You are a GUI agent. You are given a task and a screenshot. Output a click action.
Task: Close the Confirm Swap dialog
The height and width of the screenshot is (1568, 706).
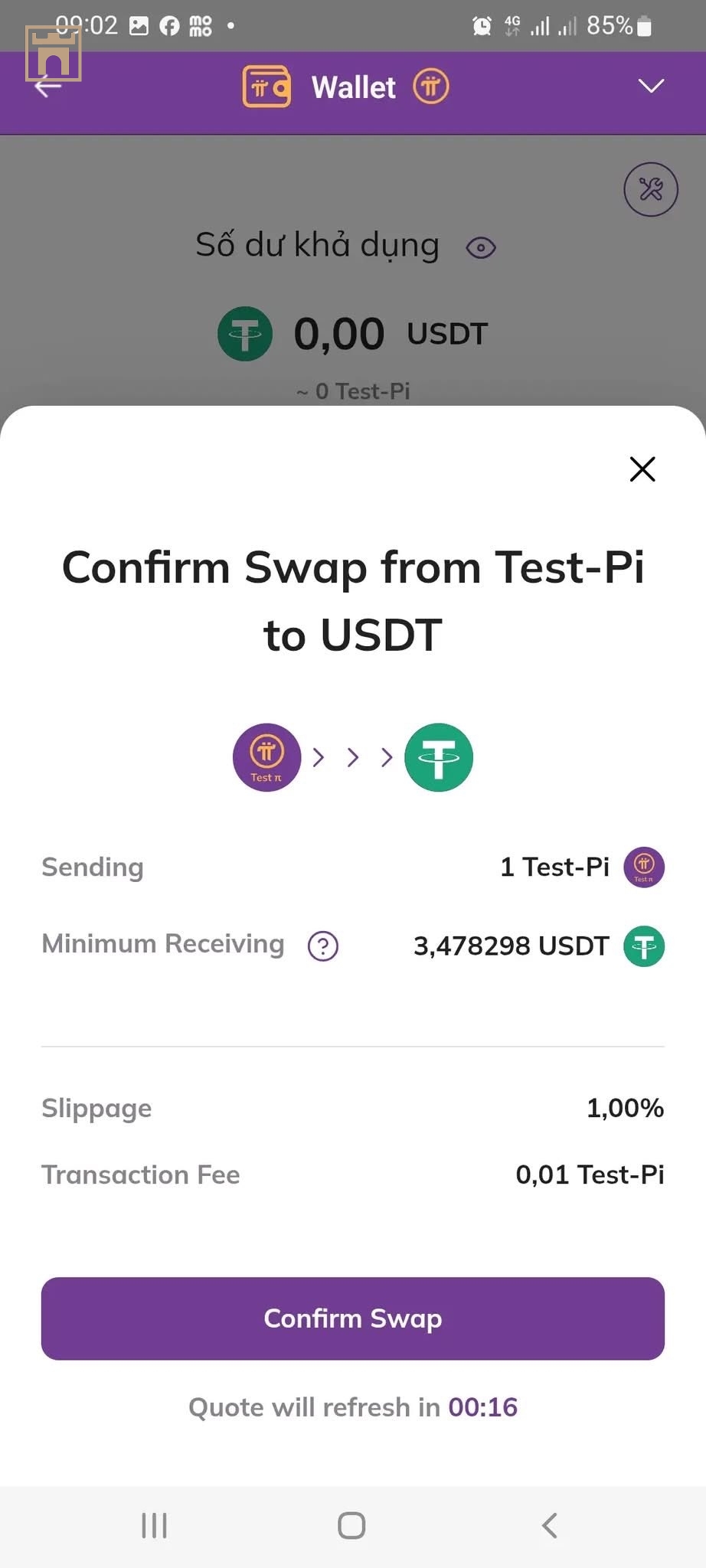tap(642, 469)
